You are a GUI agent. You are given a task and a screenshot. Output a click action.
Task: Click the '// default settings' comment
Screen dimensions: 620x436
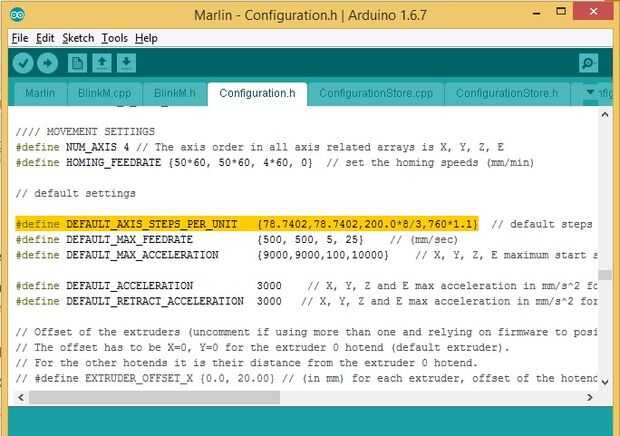(x=76, y=193)
